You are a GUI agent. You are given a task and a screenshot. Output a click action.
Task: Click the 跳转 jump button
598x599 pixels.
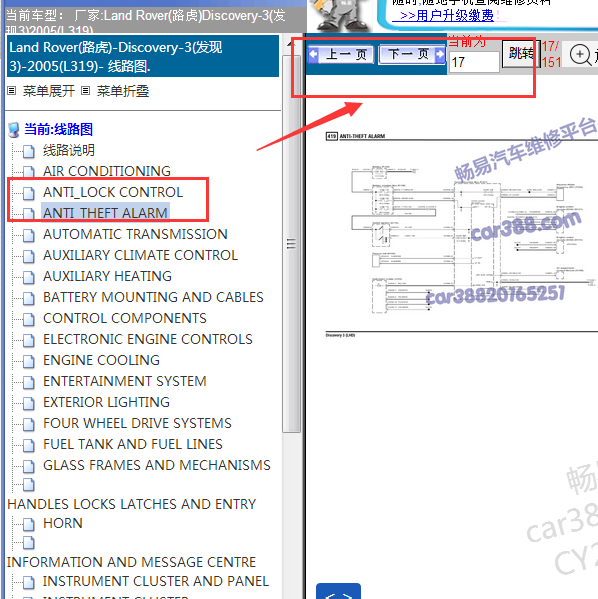coord(521,54)
